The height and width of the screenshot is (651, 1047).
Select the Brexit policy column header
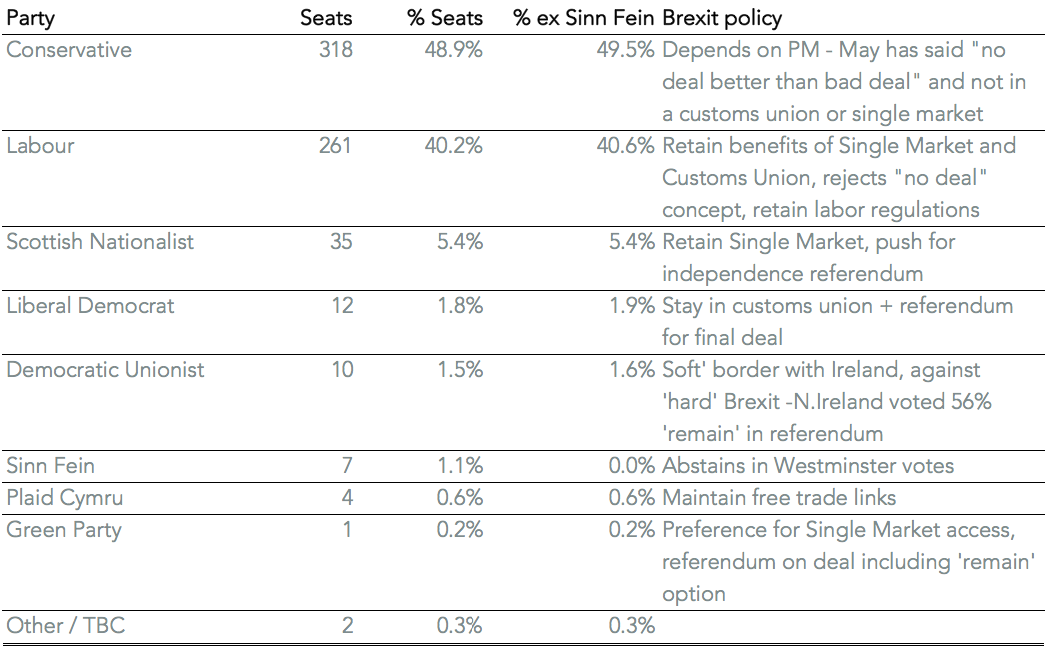click(x=722, y=19)
